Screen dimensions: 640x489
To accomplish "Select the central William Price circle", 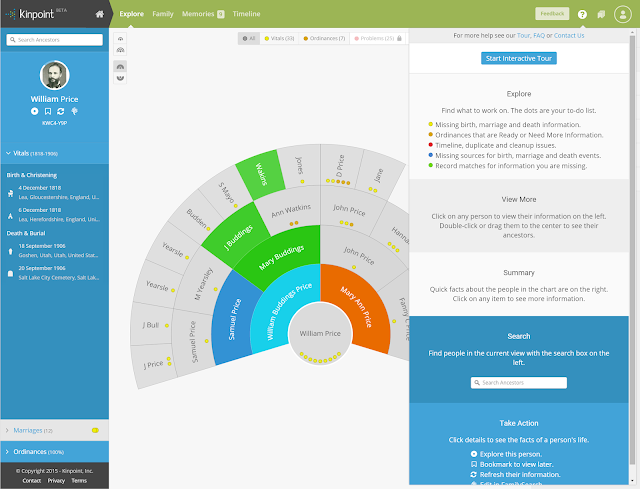I will click(x=320, y=333).
